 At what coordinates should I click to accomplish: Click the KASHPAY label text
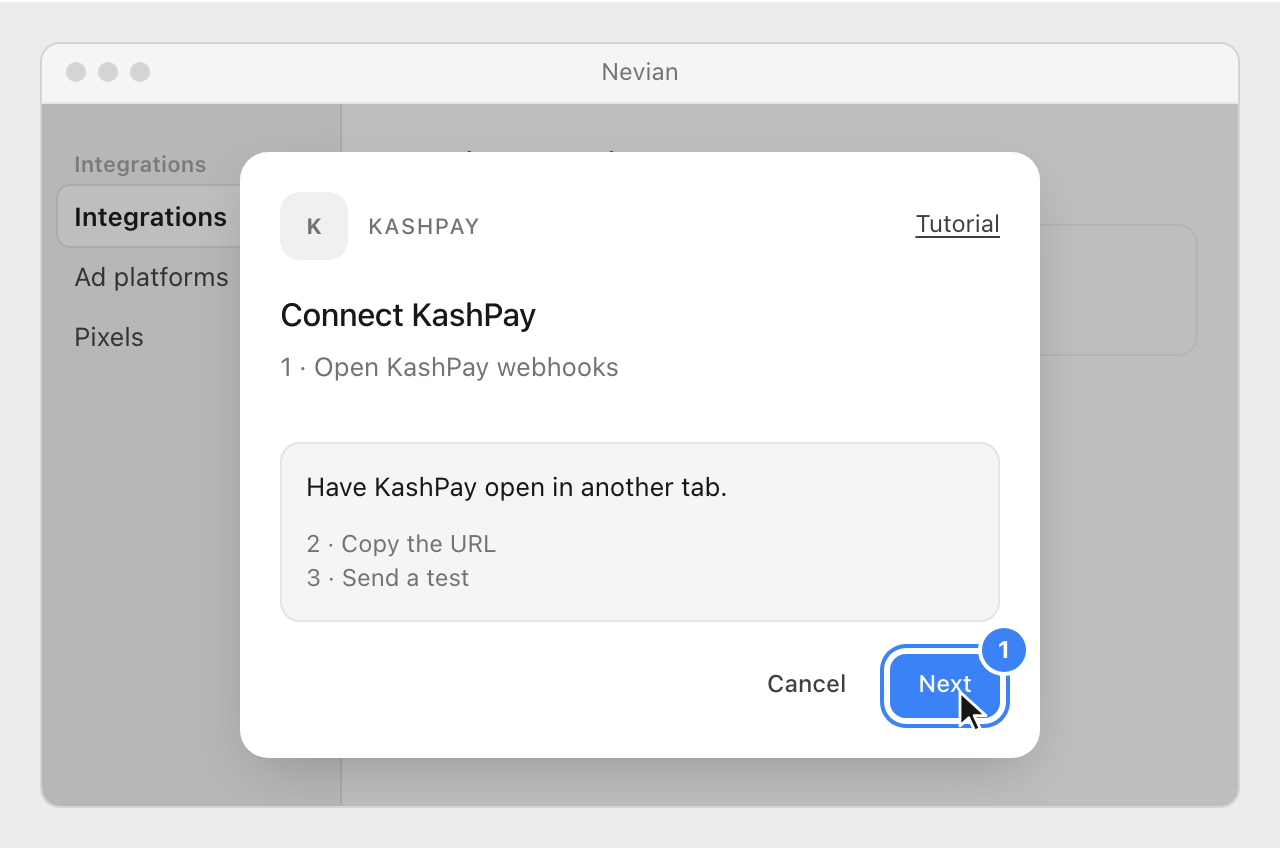(424, 227)
